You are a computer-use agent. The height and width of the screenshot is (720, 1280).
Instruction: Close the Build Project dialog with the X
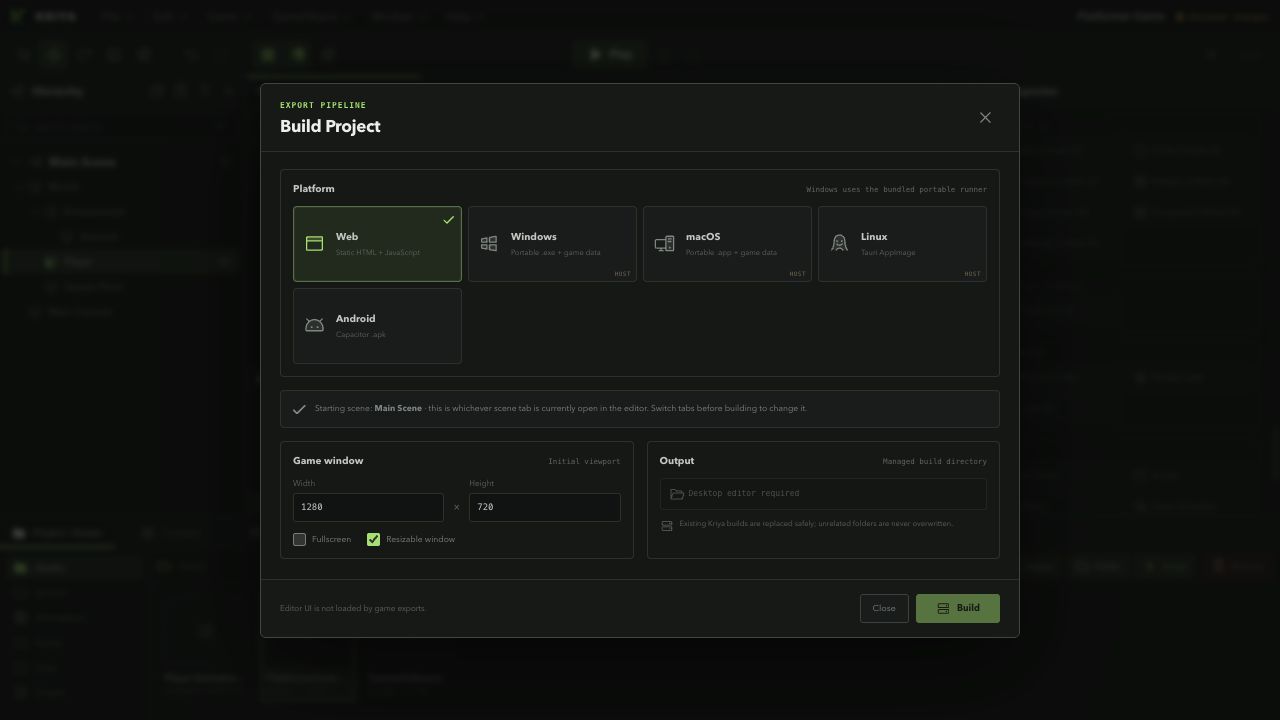click(985, 118)
